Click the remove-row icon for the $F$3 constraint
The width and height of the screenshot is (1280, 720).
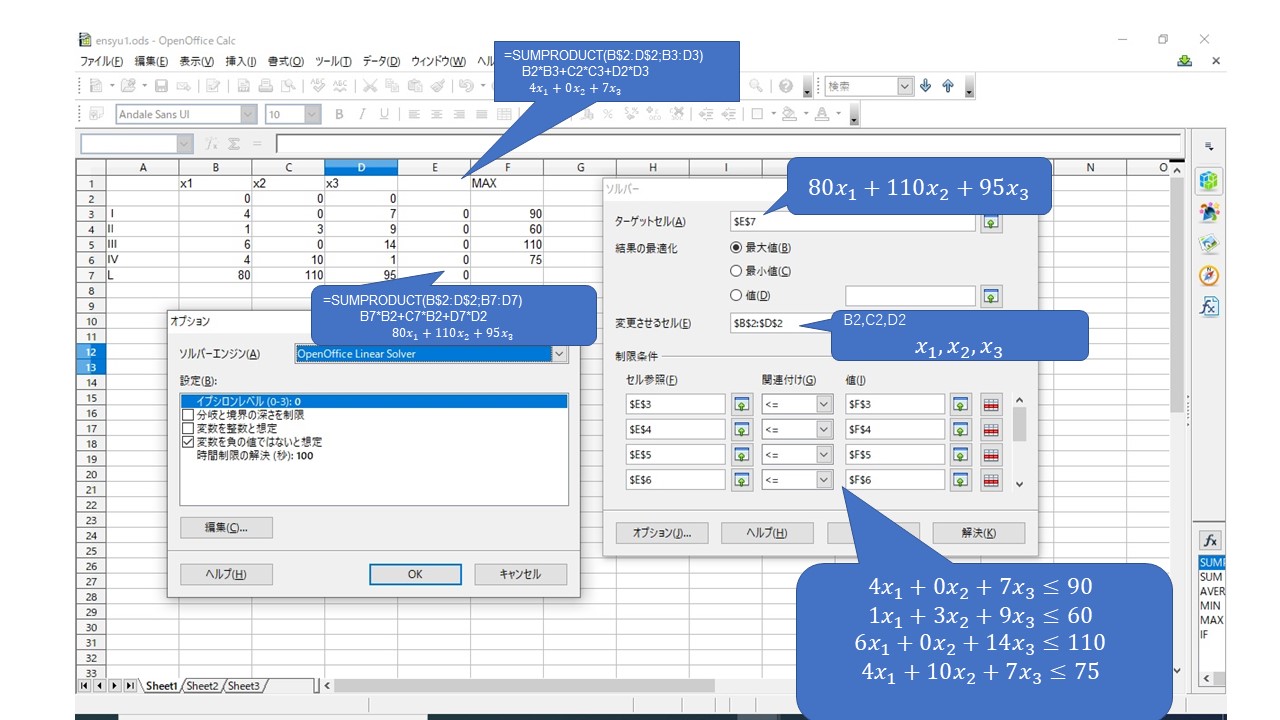pos(990,404)
